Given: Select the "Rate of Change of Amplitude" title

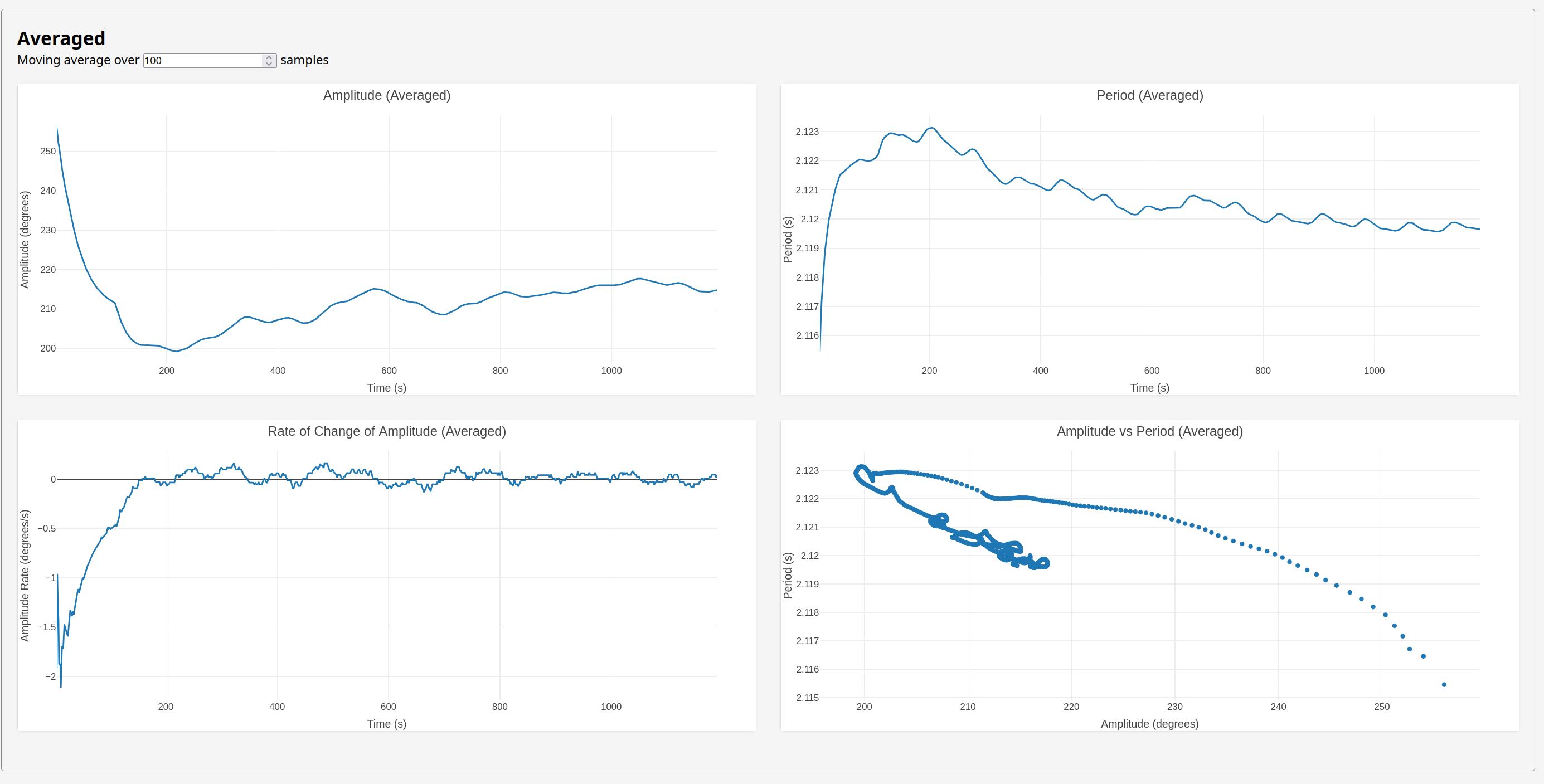Looking at the screenshot, I should pyautogui.click(x=387, y=431).
